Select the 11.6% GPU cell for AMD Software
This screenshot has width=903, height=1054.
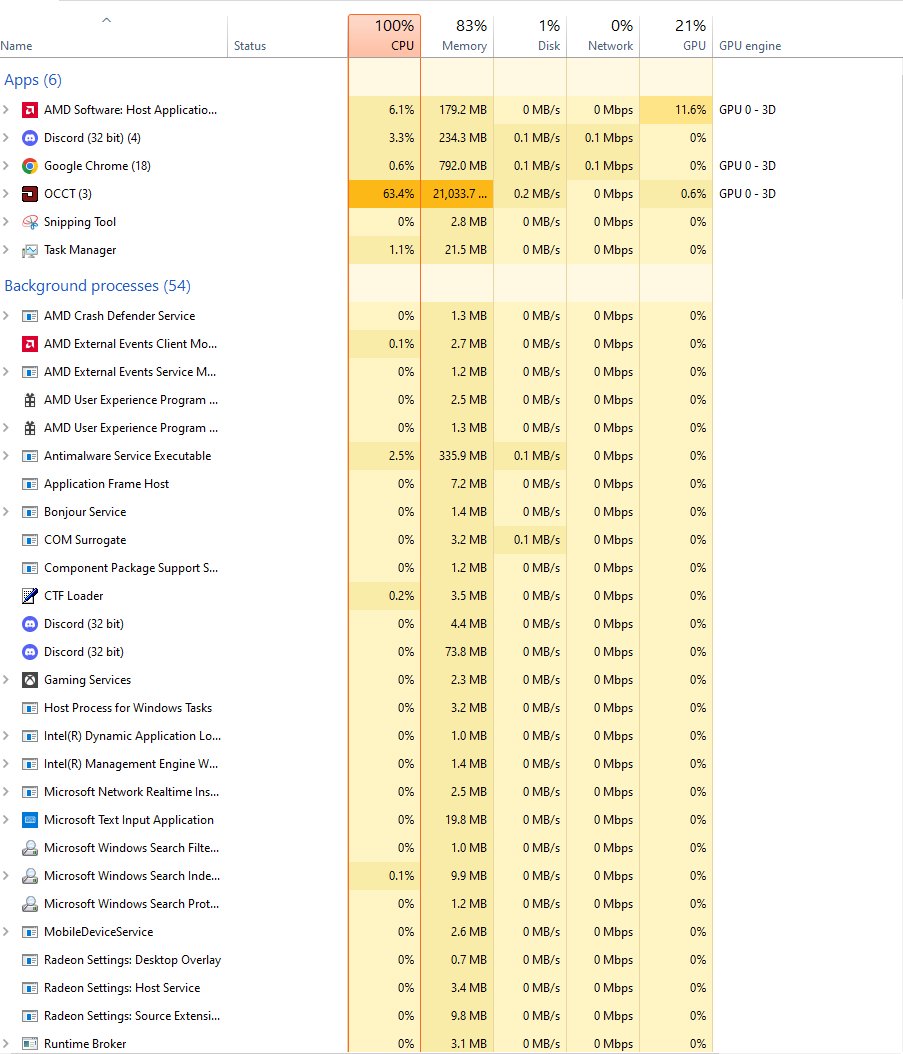676,110
